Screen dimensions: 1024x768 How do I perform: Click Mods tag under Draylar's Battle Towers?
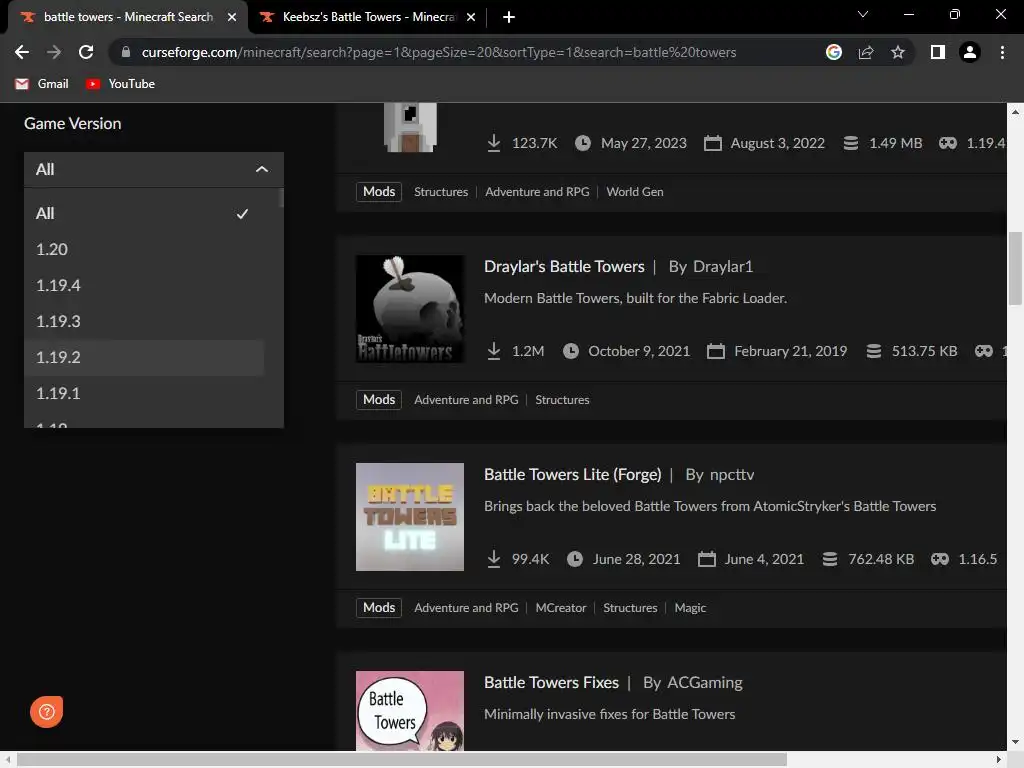point(379,400)
